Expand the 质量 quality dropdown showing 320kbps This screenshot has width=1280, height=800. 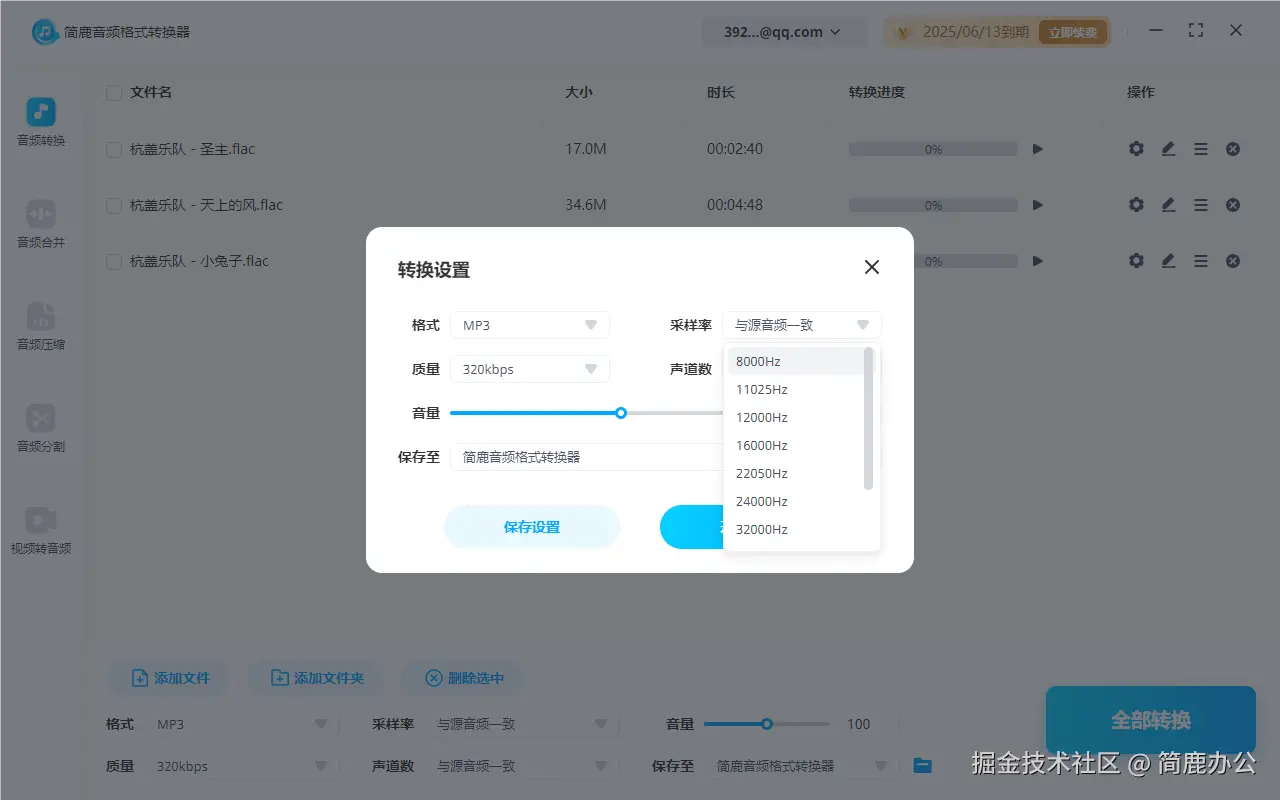point(530,368)
